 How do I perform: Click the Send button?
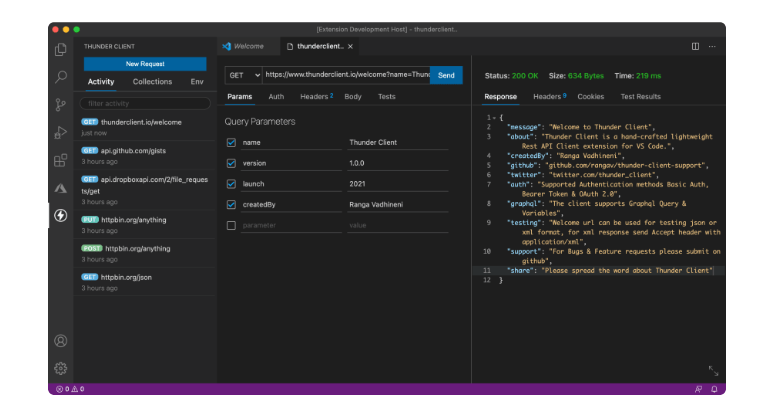click(446, 75)
